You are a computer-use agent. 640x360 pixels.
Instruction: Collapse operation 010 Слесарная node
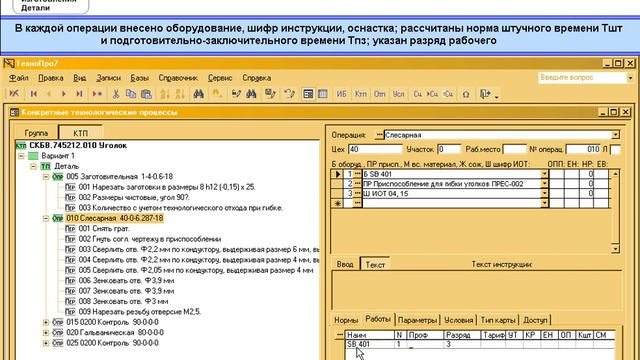click(x=46, y=218)
